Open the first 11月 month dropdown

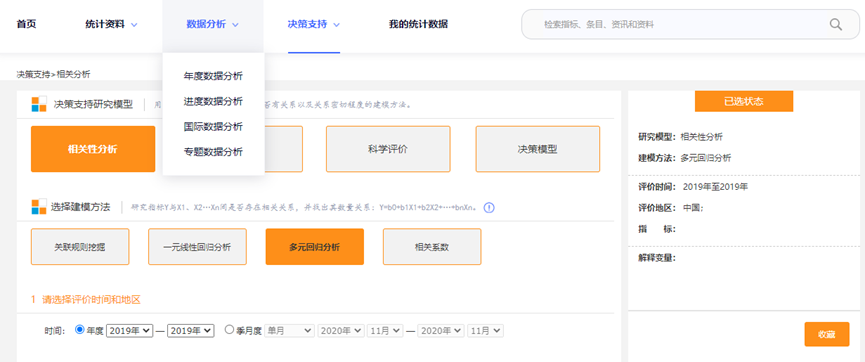(385, 331)
